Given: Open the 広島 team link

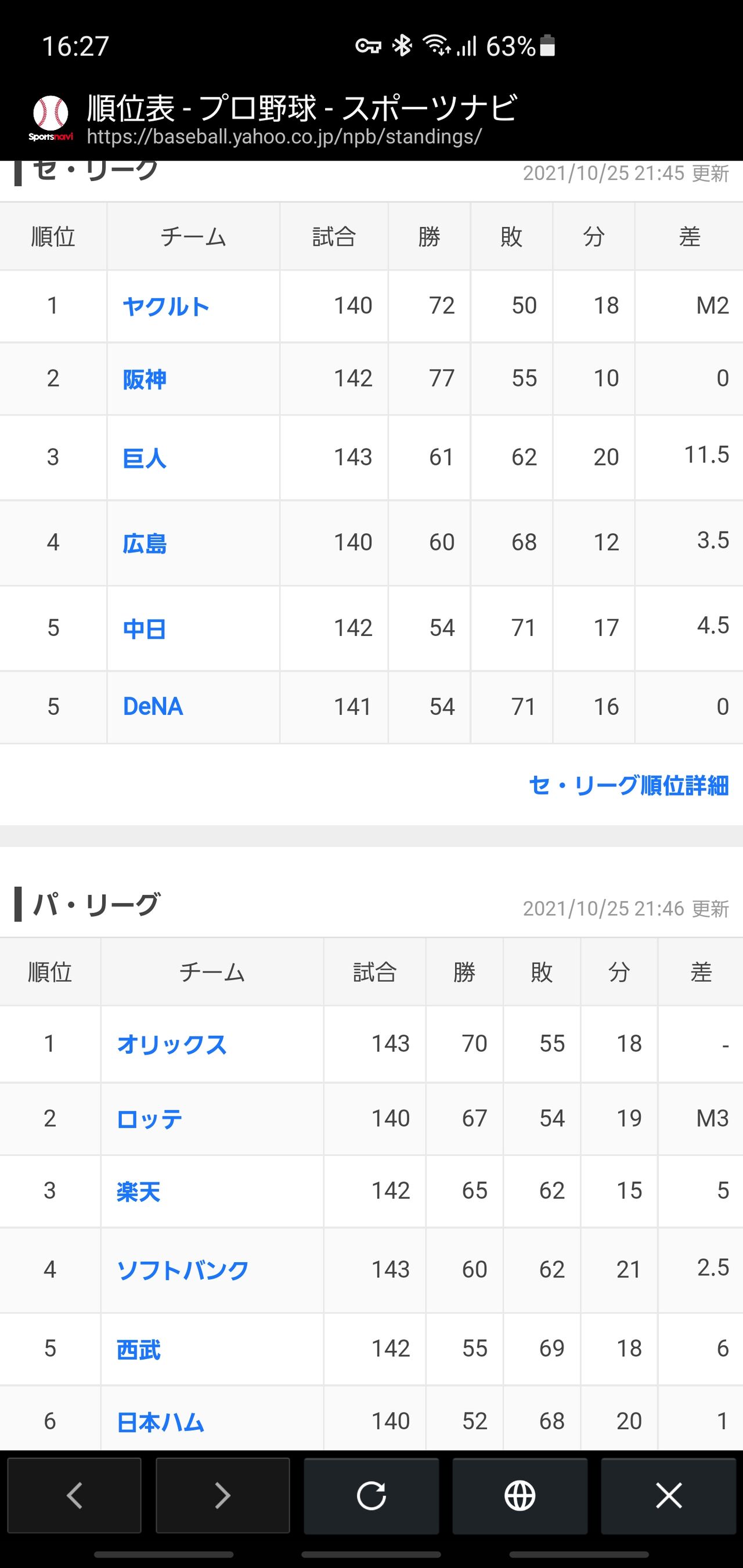Looking at the screenshot, I should pos(145,543).
